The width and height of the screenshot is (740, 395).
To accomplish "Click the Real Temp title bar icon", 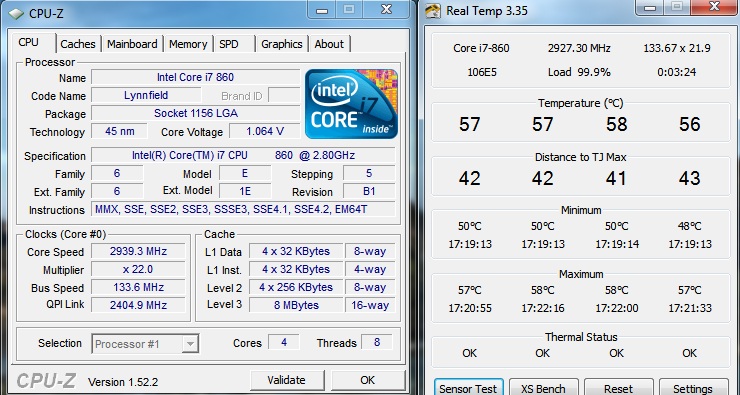I will pos(433,11).
